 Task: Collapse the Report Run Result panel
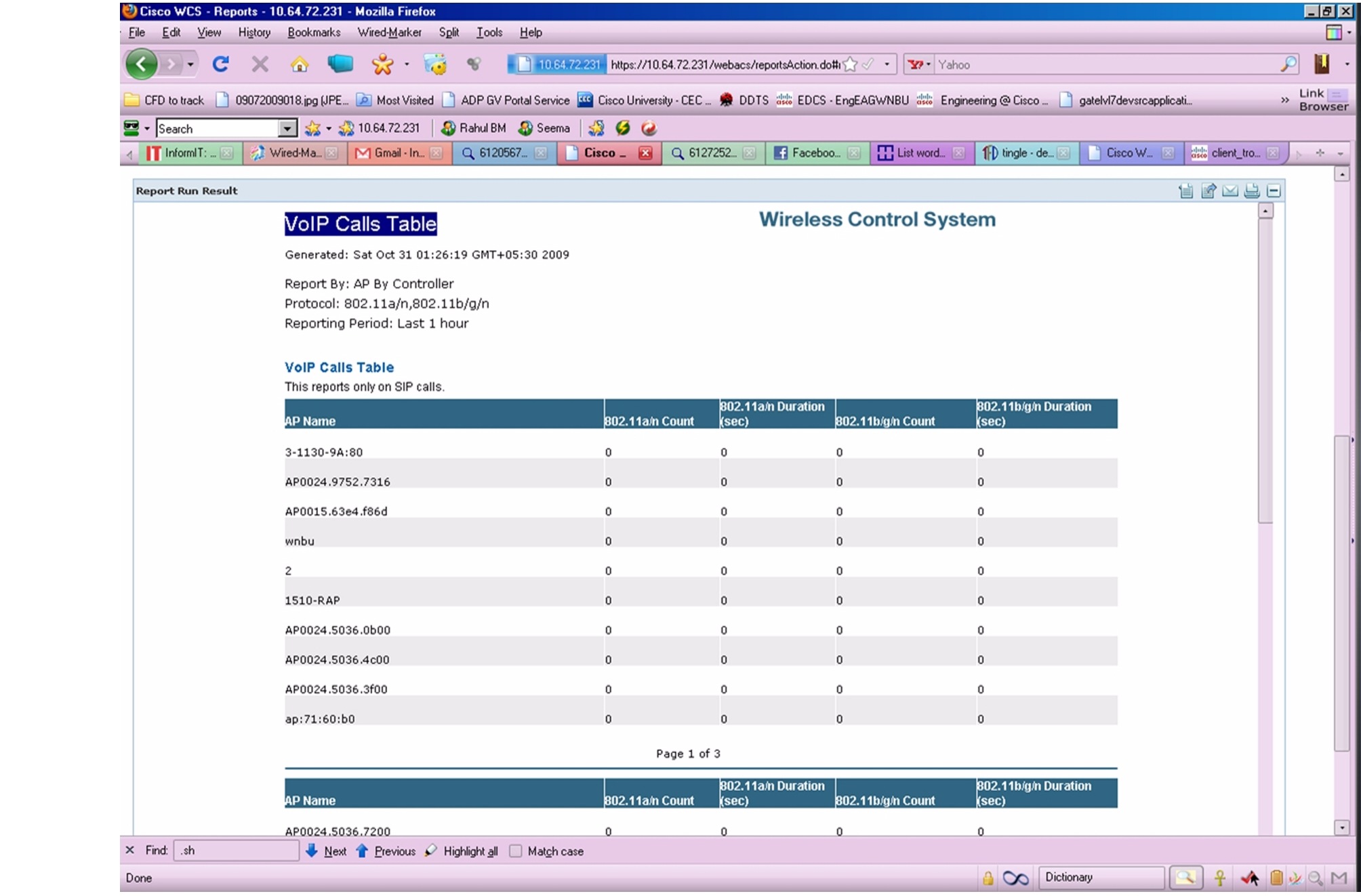[1275, 191]
